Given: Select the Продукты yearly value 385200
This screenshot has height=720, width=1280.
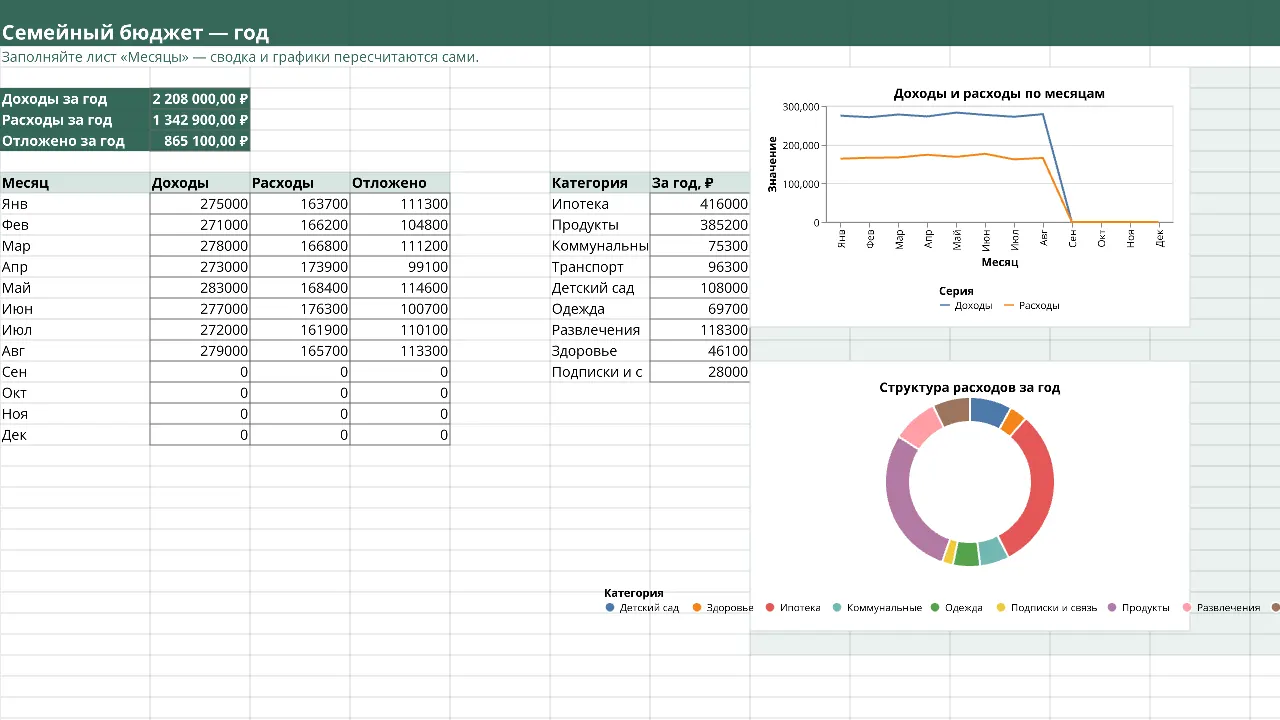Looking at the screenshot, I should [x=700, y=225].
